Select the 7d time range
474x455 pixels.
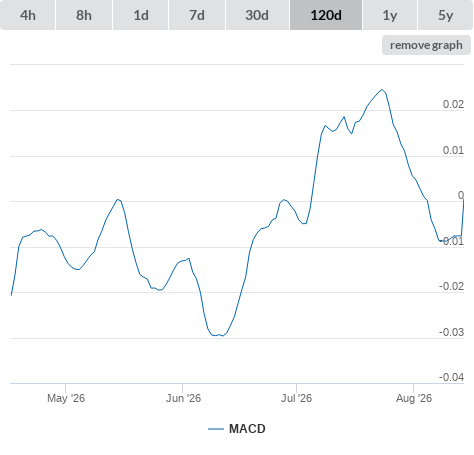pos(197,15)
